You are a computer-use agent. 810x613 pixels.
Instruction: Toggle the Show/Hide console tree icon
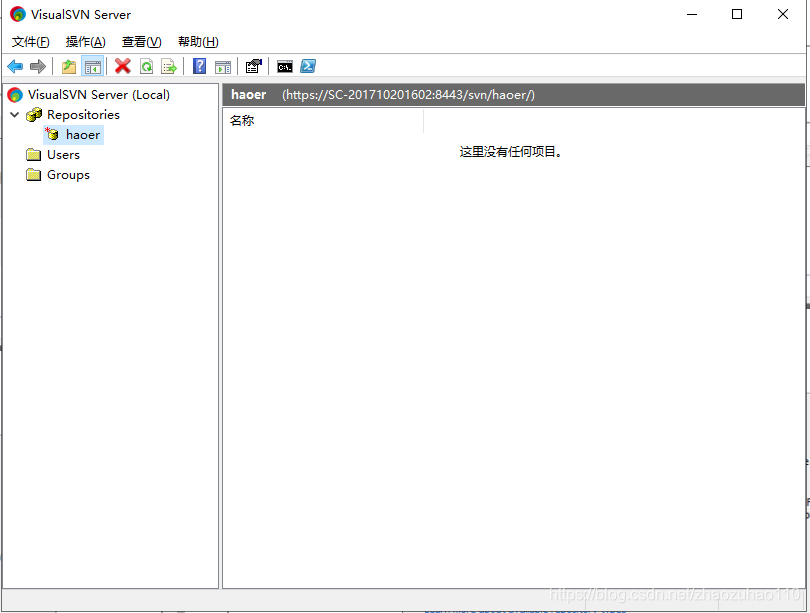point(93,66)
